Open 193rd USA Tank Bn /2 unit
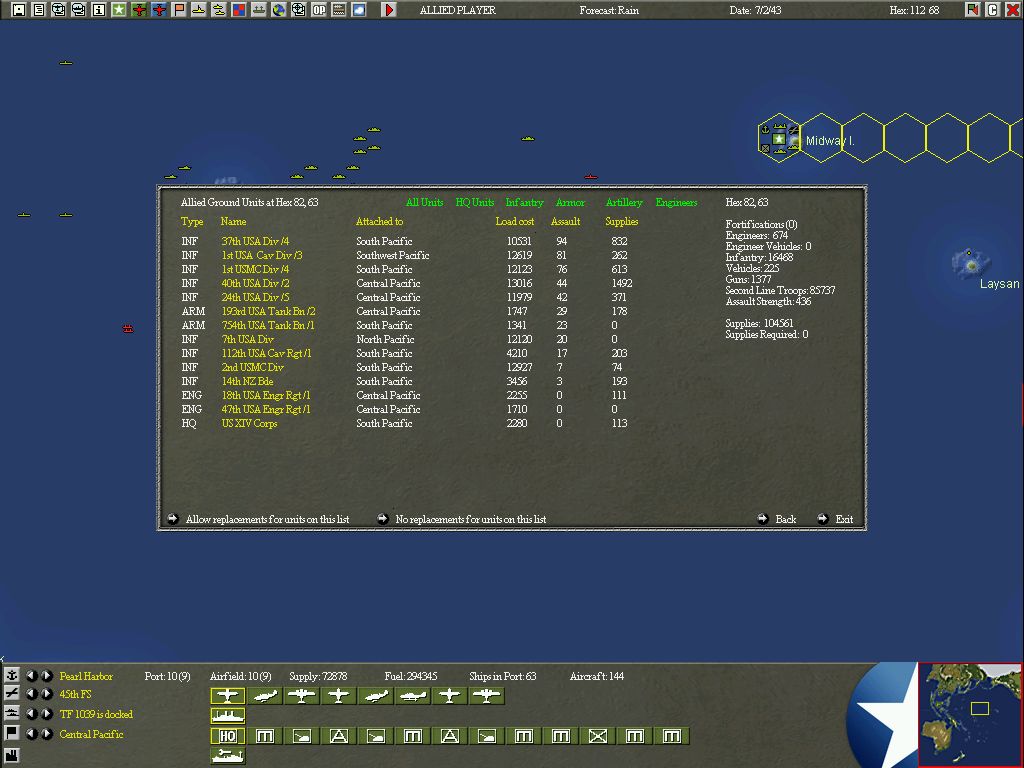 point(268,312)
